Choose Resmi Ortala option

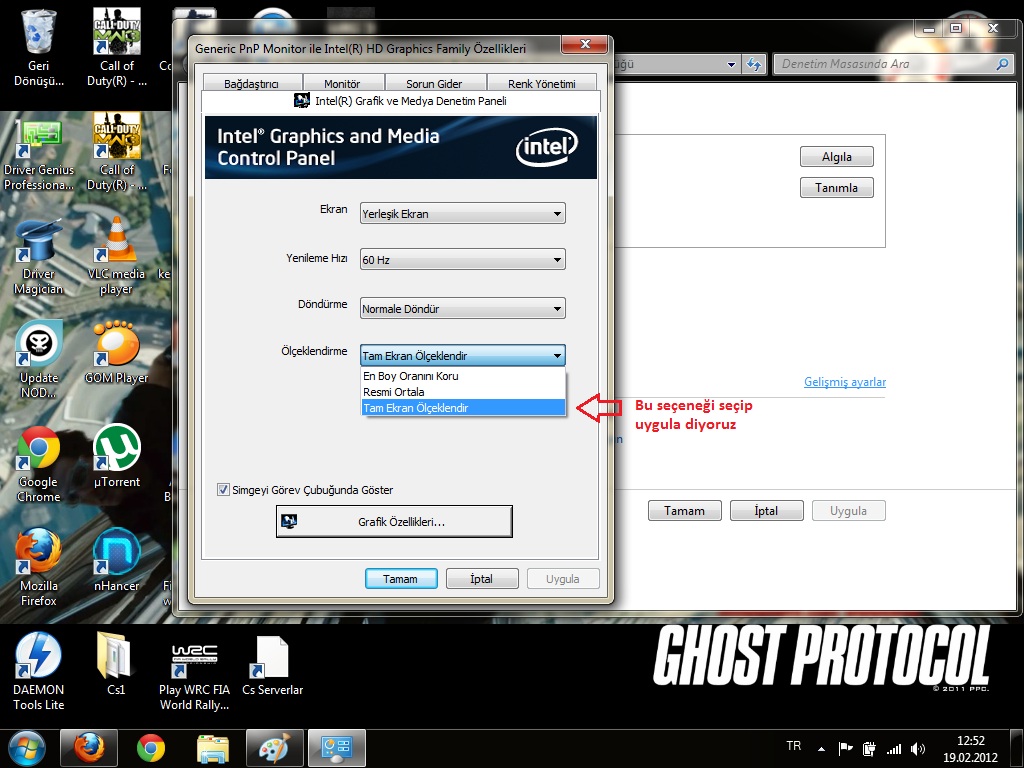pyautogui.click(x=463, y=392)
